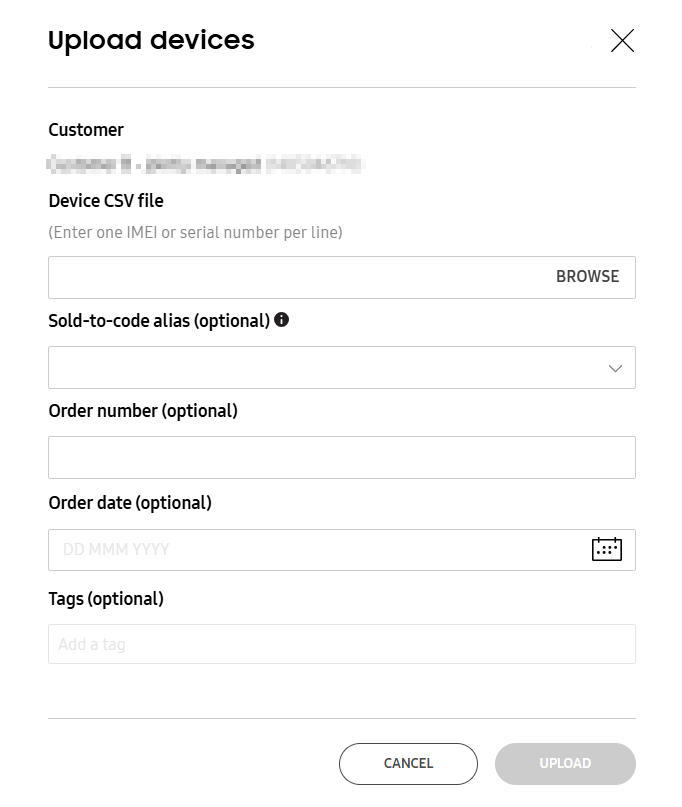This screenshot has width=682, height=807.
Task: Click the Sold-to-code alias info icon
Action: pyautogui.click(x=282, y=320)
